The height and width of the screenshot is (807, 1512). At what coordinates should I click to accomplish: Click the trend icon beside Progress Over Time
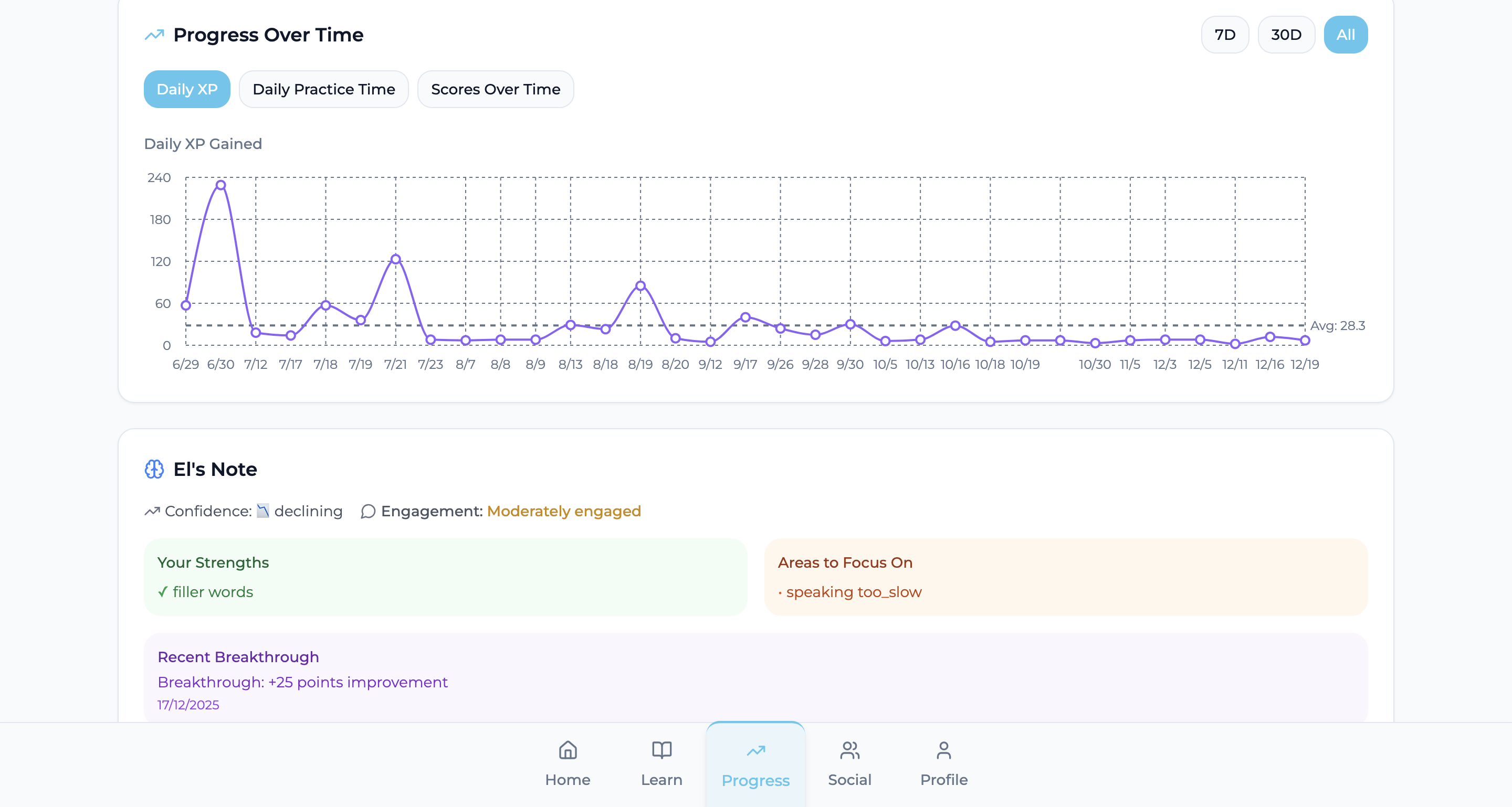(x=154, y=35)
